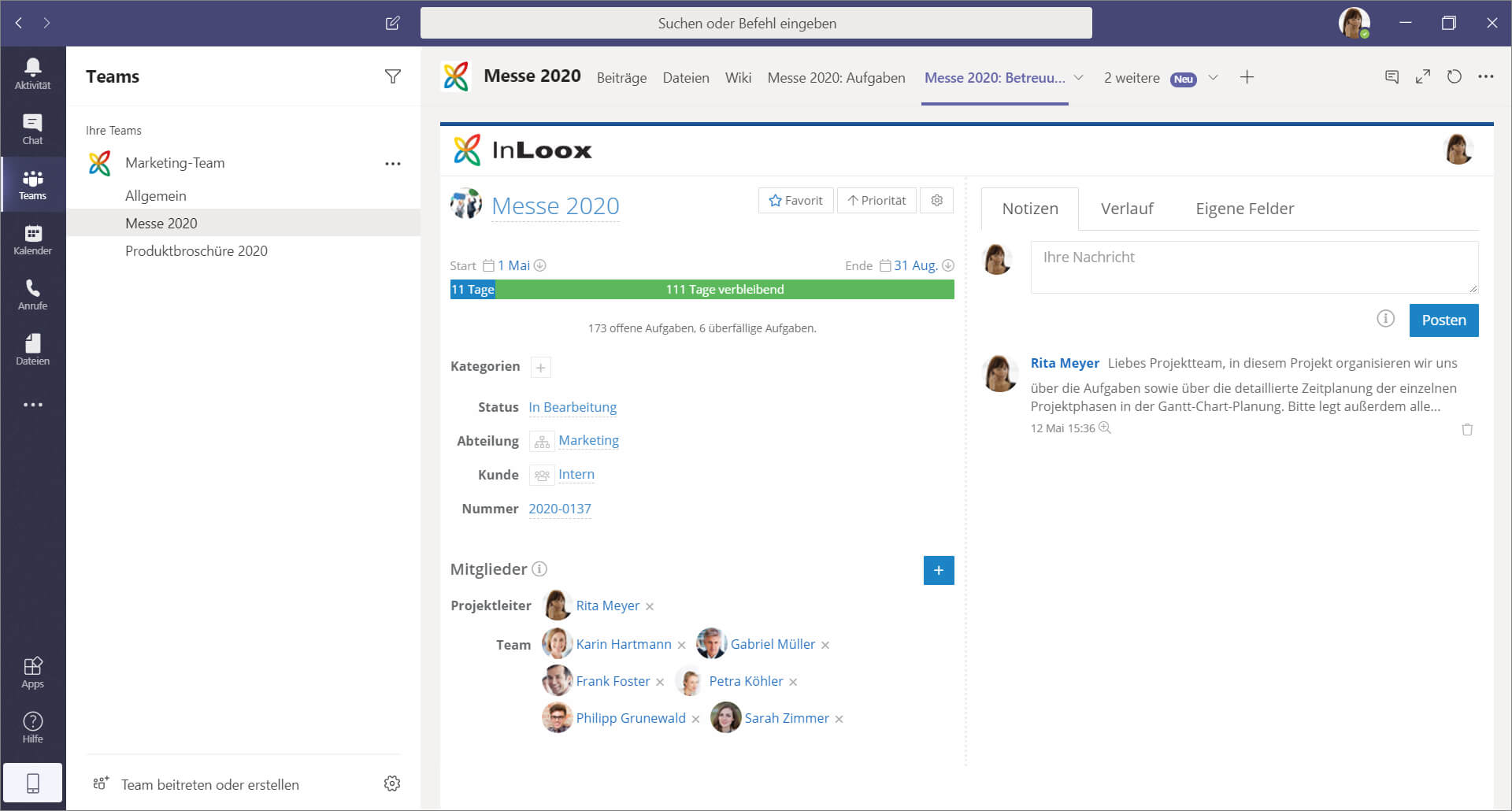Switch to the Beiträge tab
1512x811 pixels.
tap(621, 77)
